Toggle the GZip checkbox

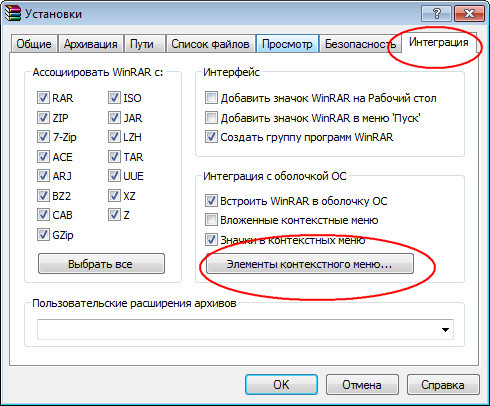tap(43, 235)
